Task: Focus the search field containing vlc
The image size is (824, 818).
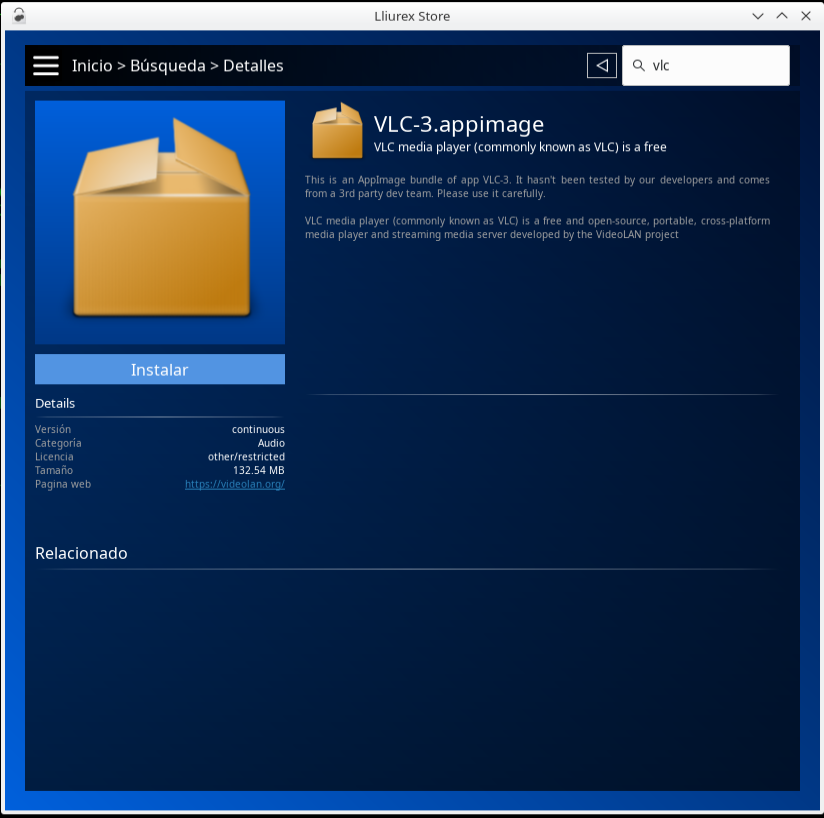Action: point(706,66)
